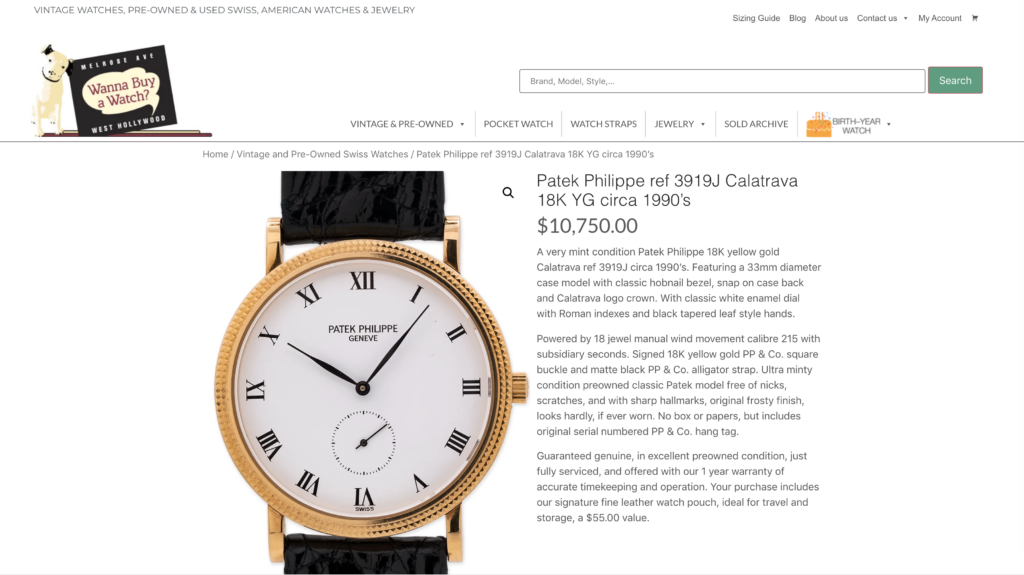Click the Wanna Buy a Watch logo
The image size is (1024, 575).
(121, 91)
